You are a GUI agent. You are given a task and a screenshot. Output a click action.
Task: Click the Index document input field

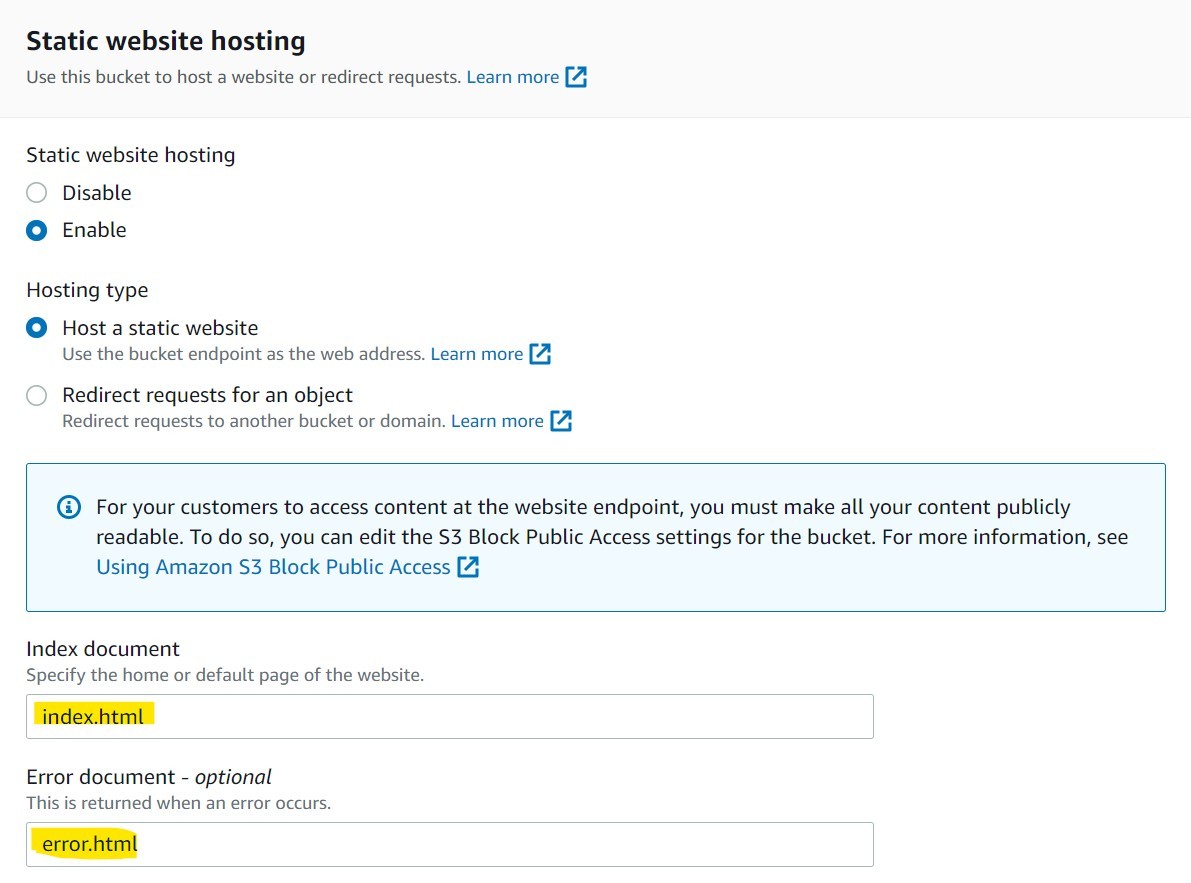pyautogui.click(x=449, y=716)
